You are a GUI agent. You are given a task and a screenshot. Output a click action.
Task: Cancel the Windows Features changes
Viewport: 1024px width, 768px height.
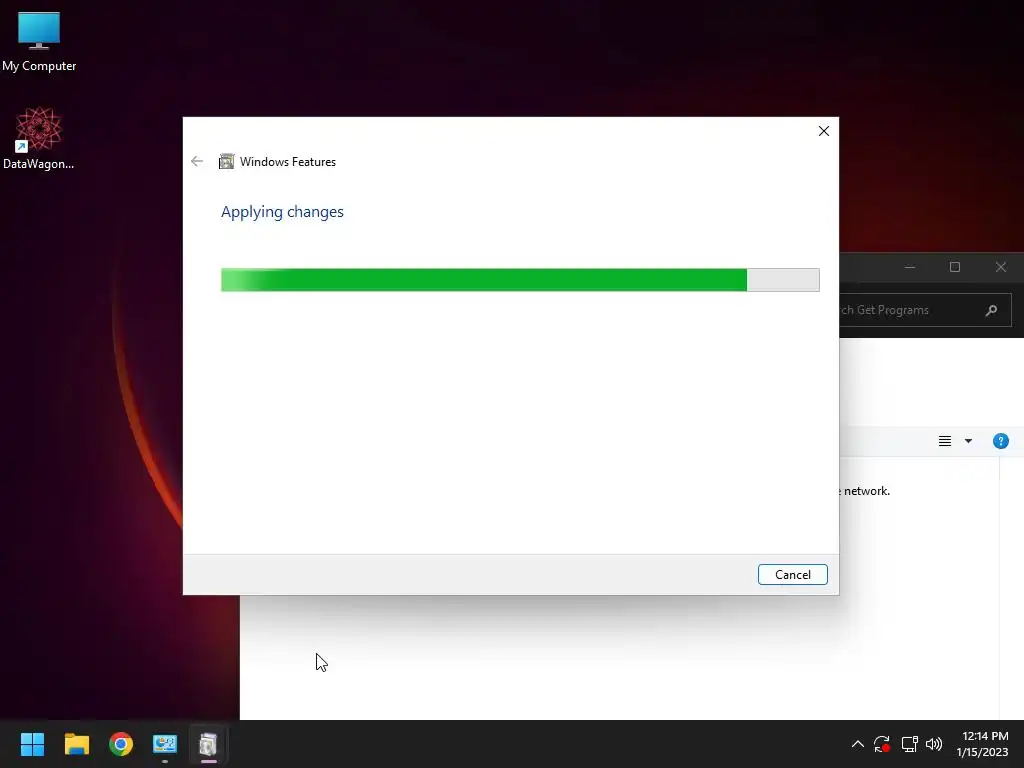click(x=792, y=575)
